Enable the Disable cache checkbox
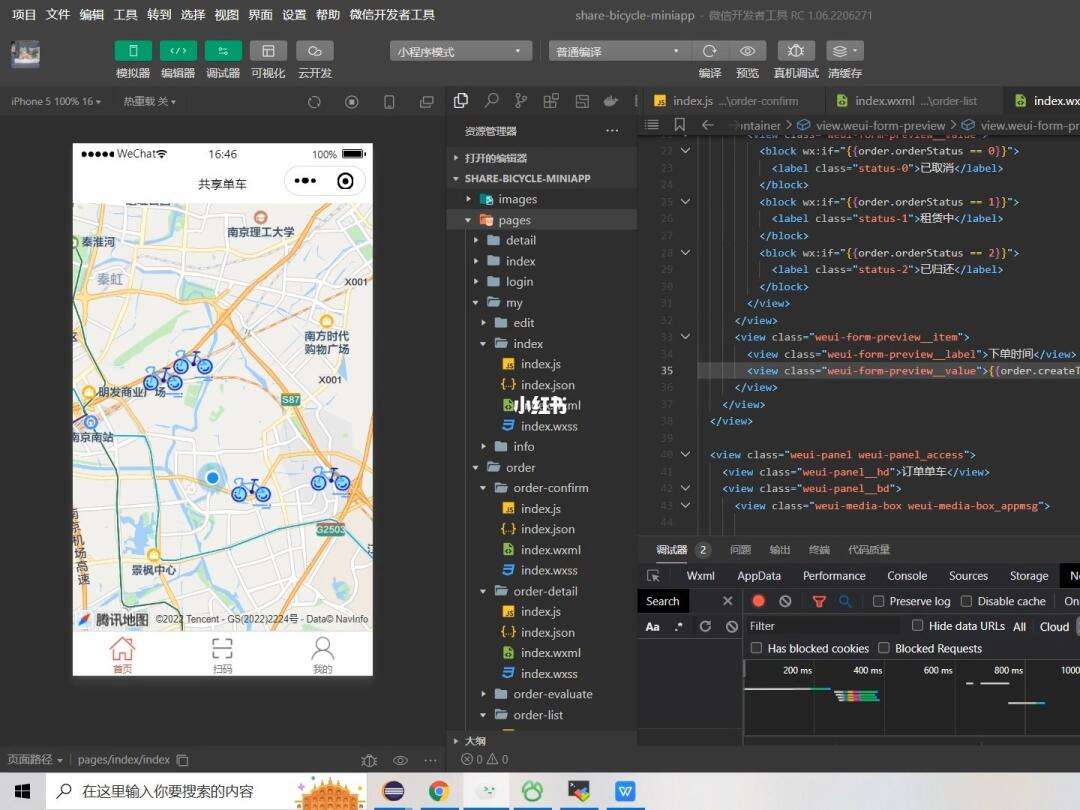This screenshot has height=810, width=1080. pyautogui.click(x=966, y=601)
